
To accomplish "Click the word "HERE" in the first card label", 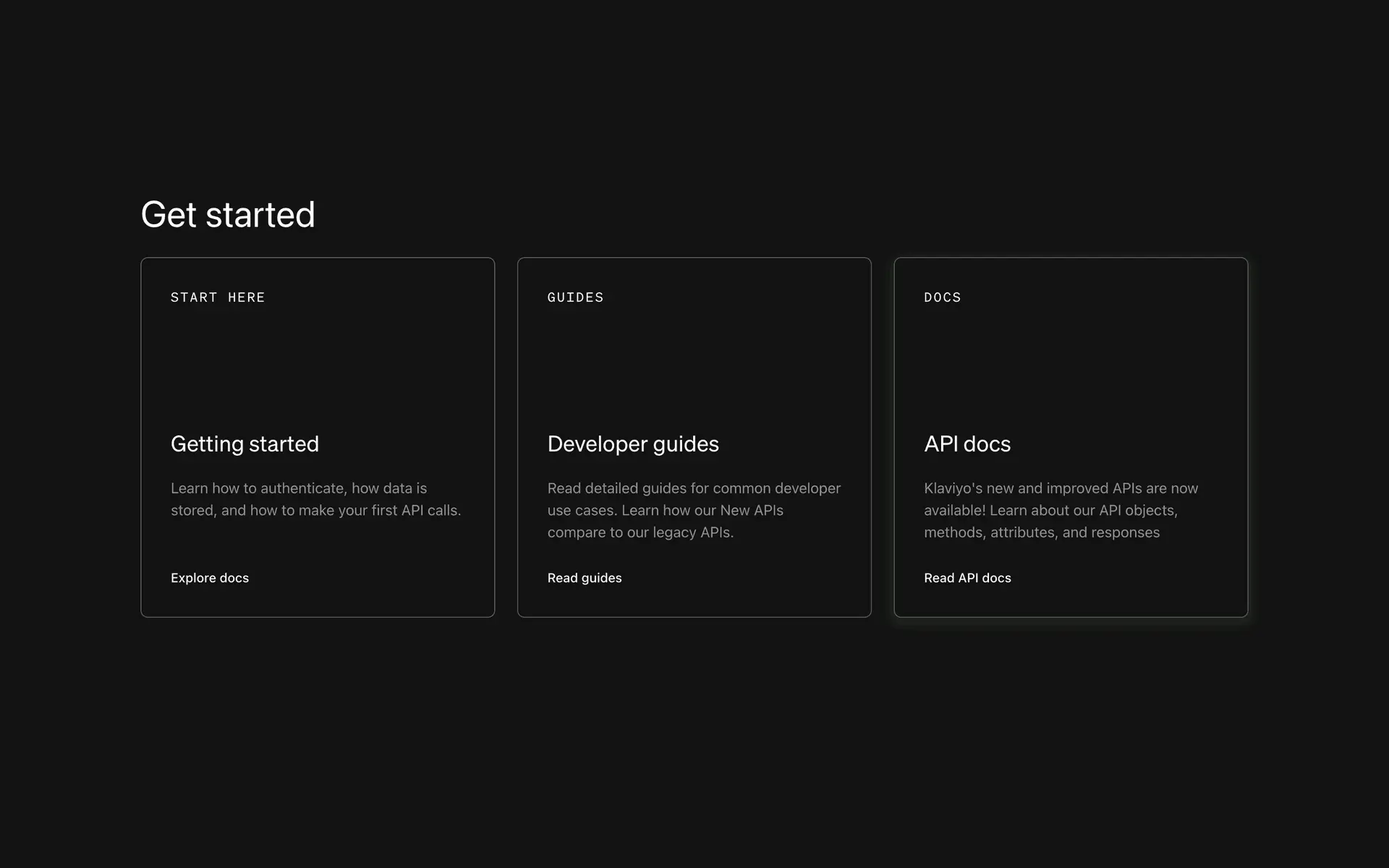I will click(x=246, y=297).
